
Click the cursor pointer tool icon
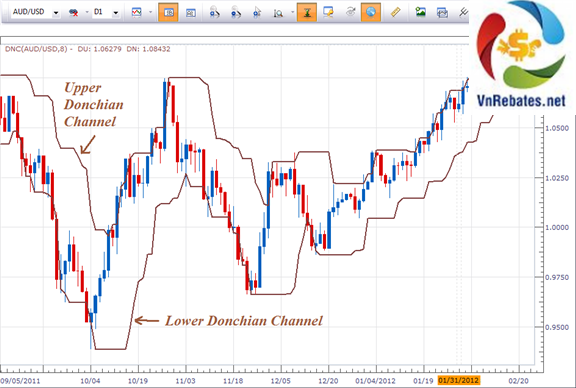point(257,12)
